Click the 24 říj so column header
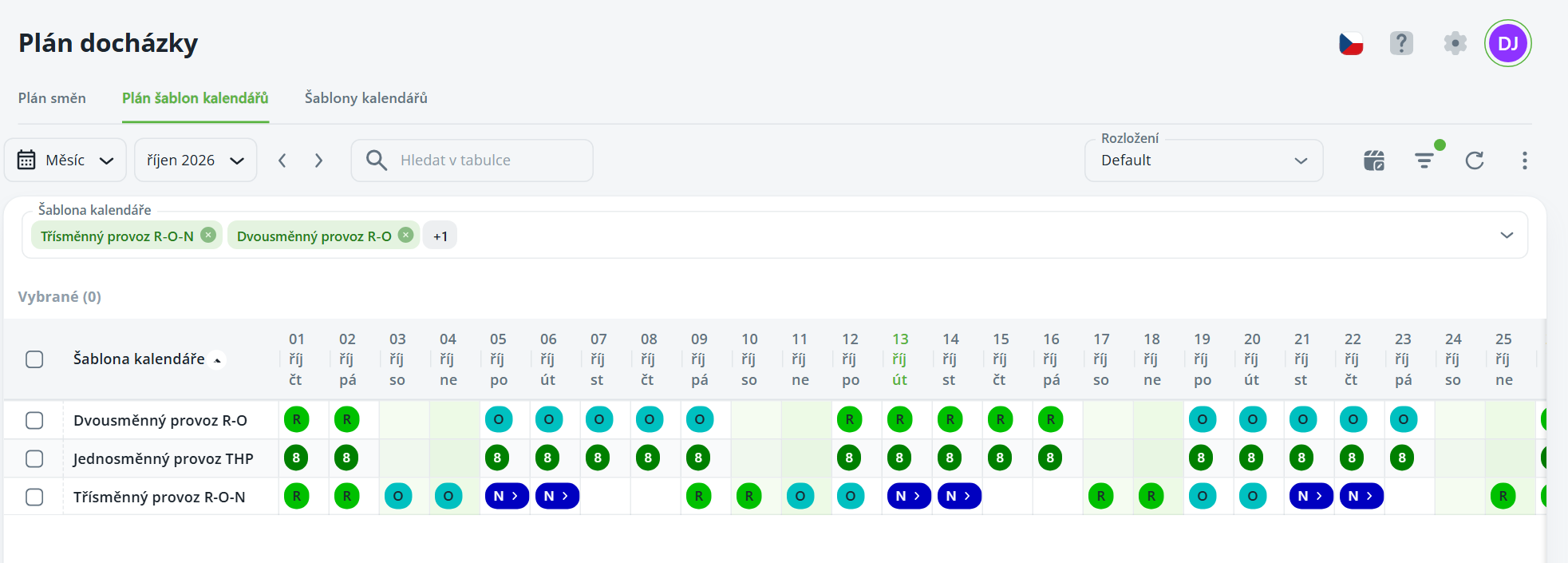1568x563 pixels. [x=1453, y=359]
